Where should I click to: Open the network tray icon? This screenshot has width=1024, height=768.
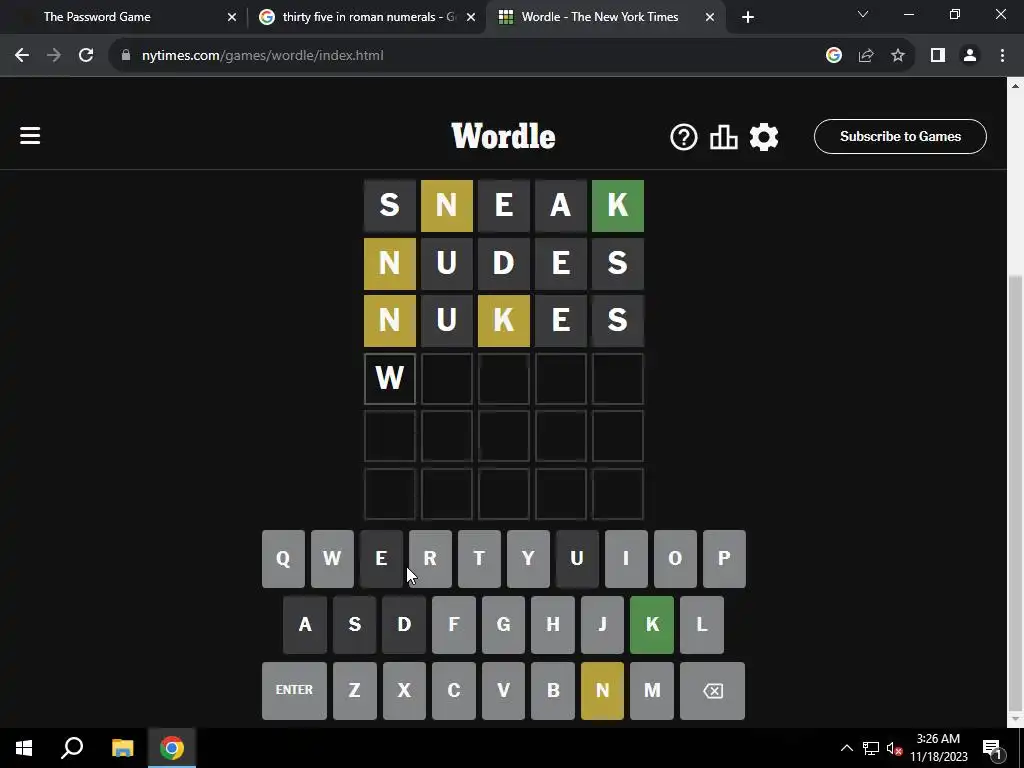pos(871,748)
